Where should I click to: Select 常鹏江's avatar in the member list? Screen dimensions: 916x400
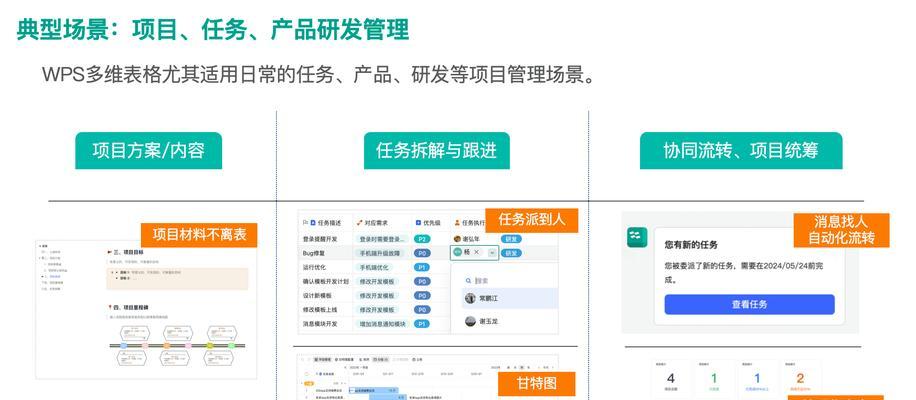(x=470, y=298)
